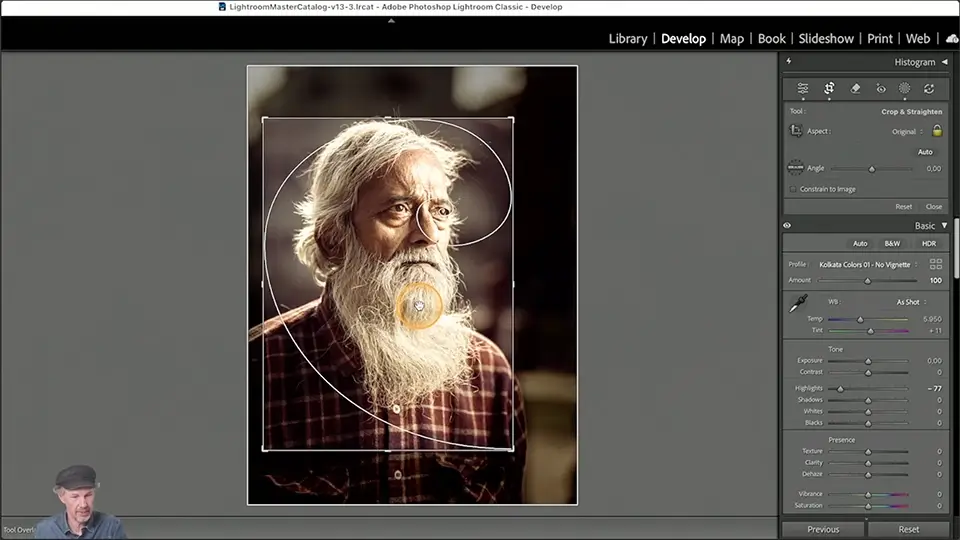Image resolution: width=960 pixels, height=540 pixels.
Task: Select the Healing eraser tool icon
Action: (x=855, y=88)
